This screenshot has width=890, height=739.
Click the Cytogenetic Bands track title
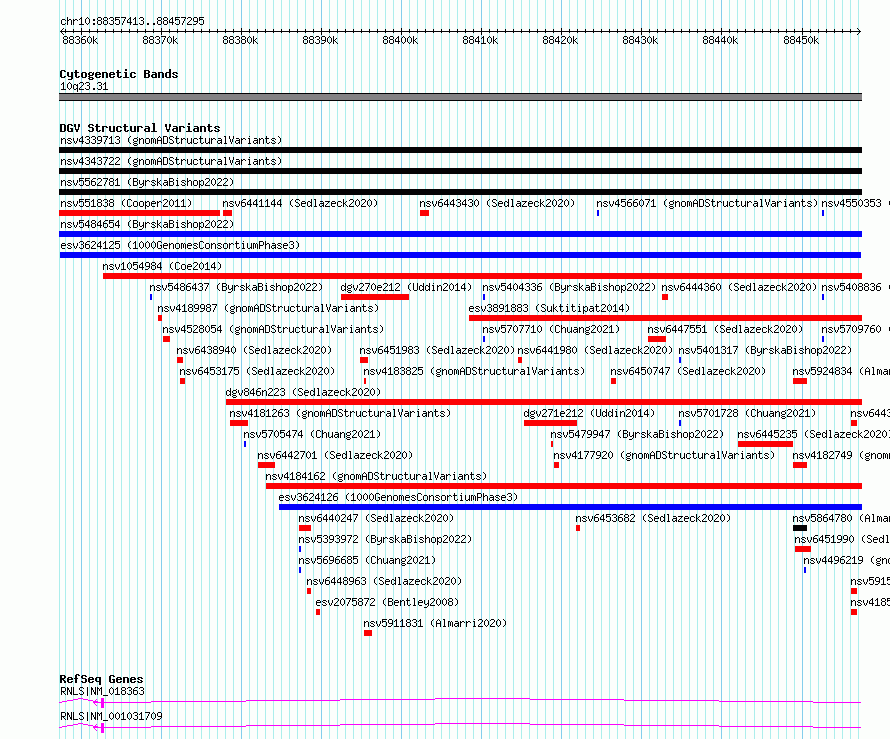coord(119,74)
